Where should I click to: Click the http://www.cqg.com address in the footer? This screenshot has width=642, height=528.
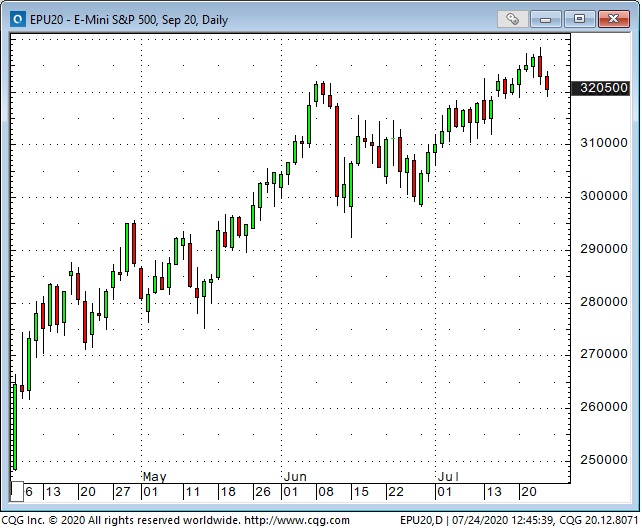tap(297, 520)
